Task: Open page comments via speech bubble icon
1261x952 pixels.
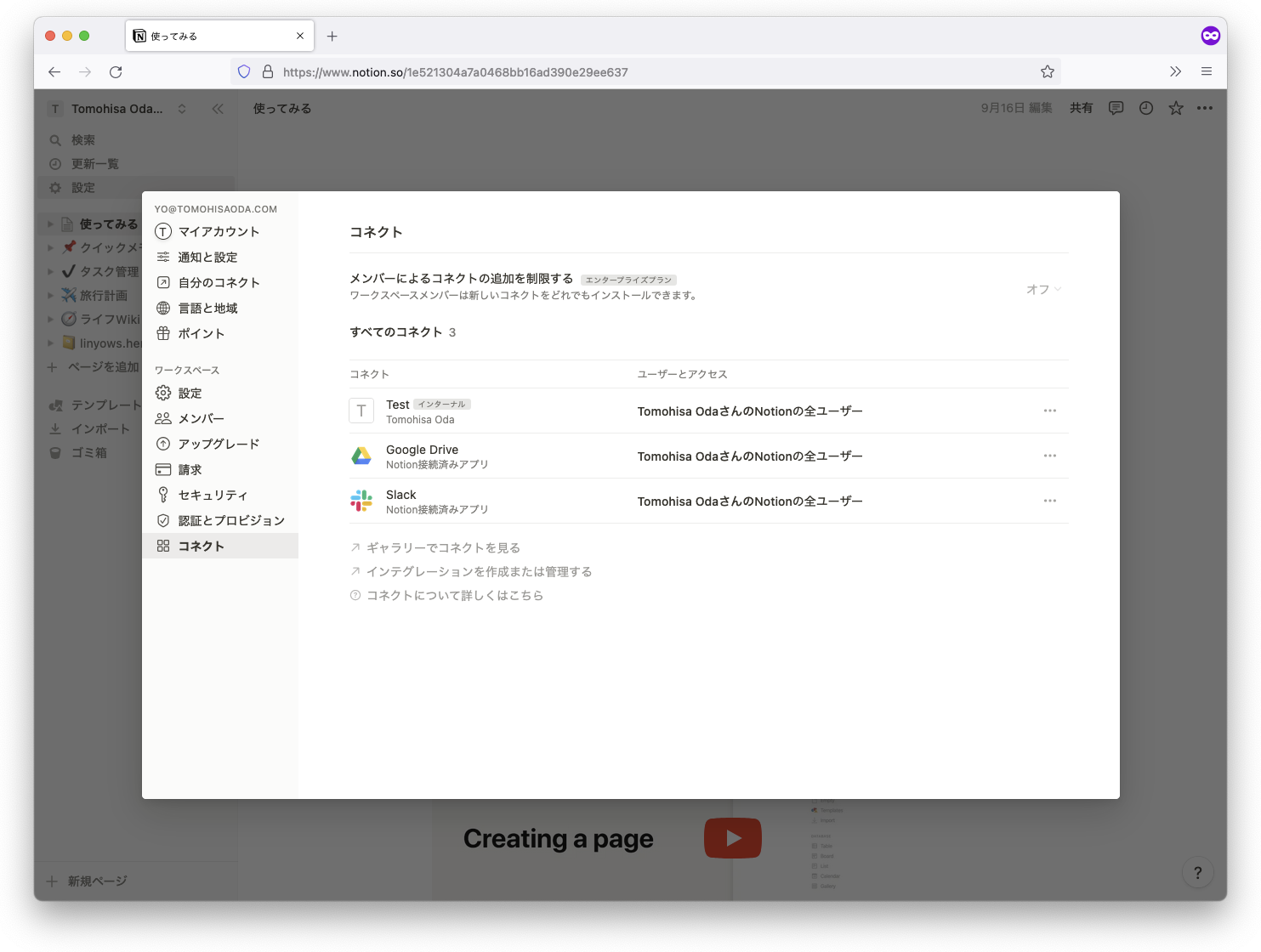Action: (x=1116, y=108)
